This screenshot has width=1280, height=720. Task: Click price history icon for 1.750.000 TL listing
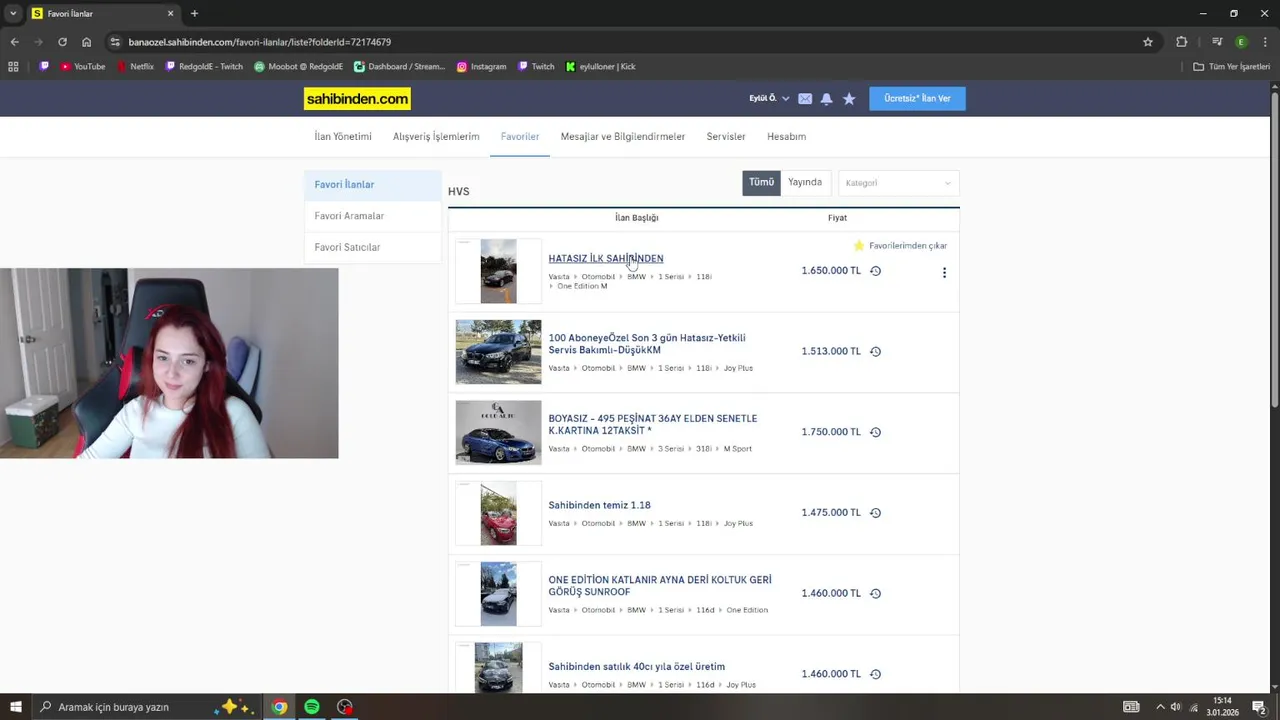pyautogui.click(x=875, y=432)
